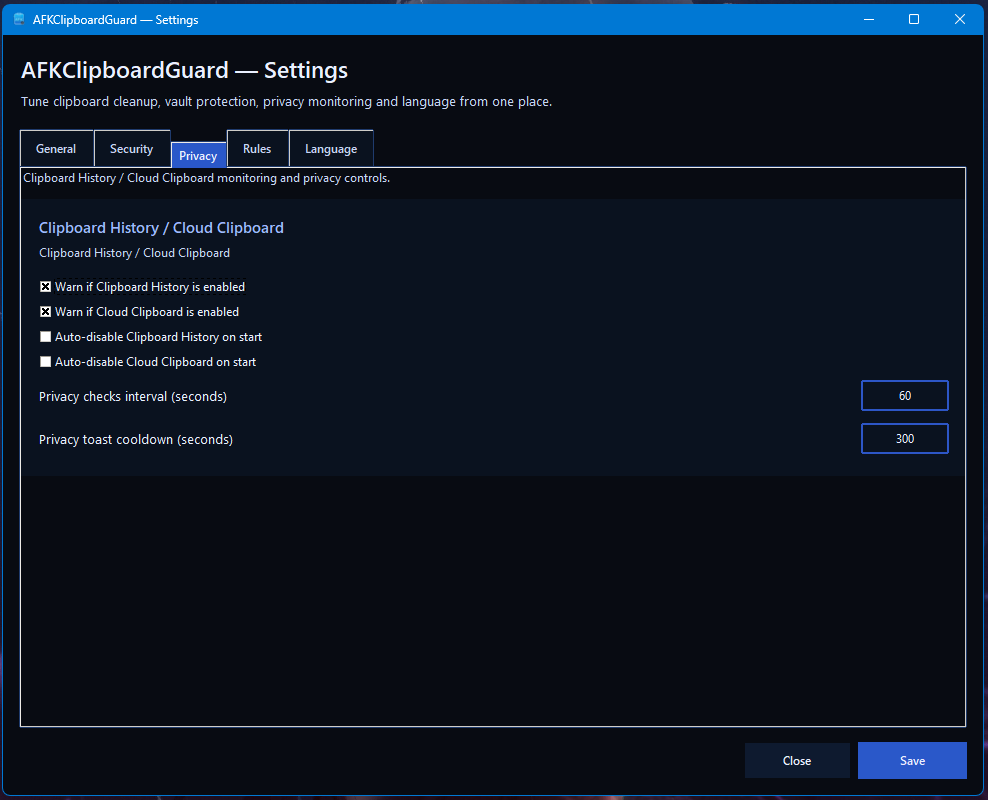Check Auto-disable Cloud Clipboard on start
Image resolution: width=988 pixels, height=800 pixels.
pos(45,362)
